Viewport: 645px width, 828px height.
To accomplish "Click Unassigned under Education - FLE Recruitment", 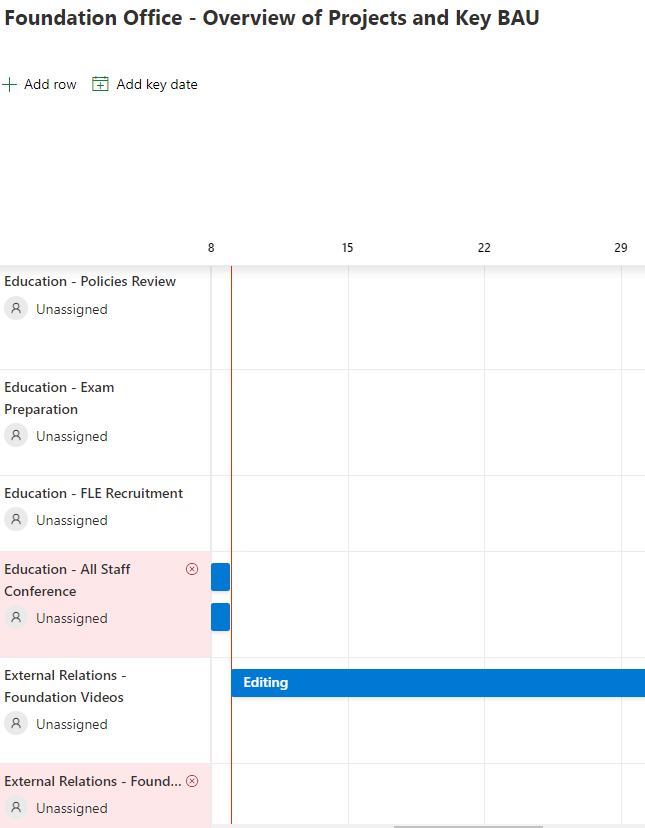I will pos(72,521).
